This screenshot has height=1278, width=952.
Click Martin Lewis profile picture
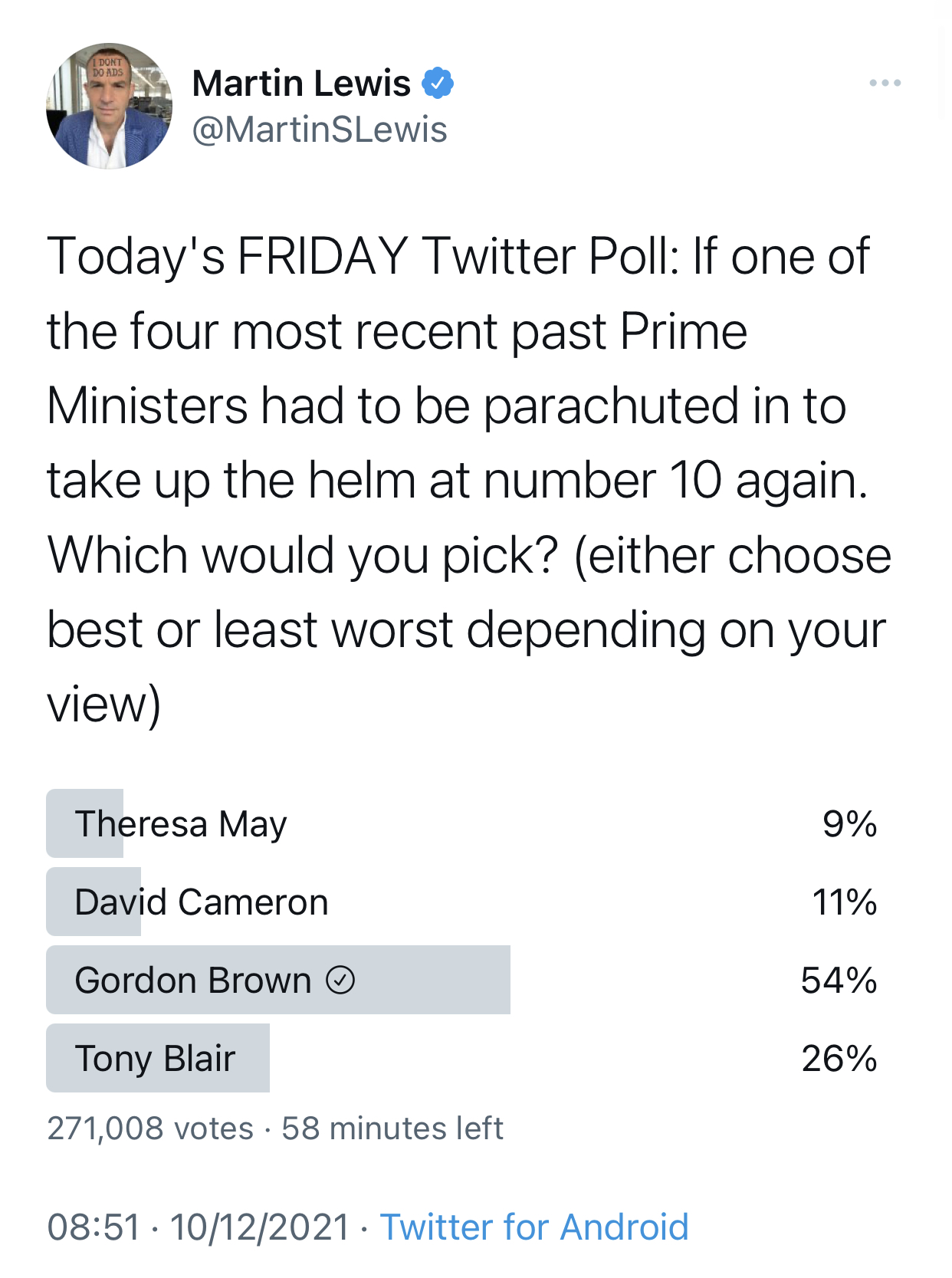(x=109, y=106)
